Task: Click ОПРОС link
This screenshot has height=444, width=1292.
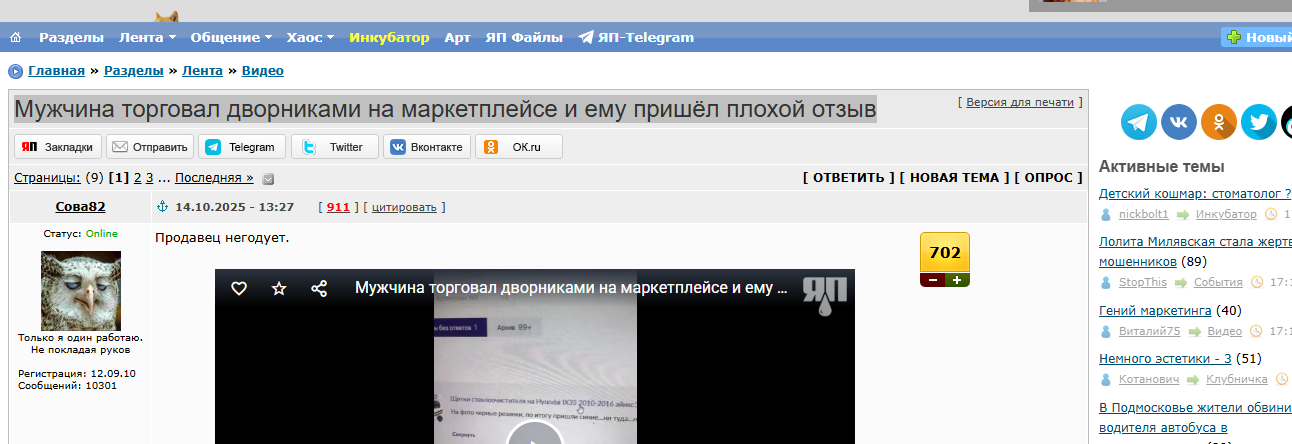Action: pos(1048,178)
